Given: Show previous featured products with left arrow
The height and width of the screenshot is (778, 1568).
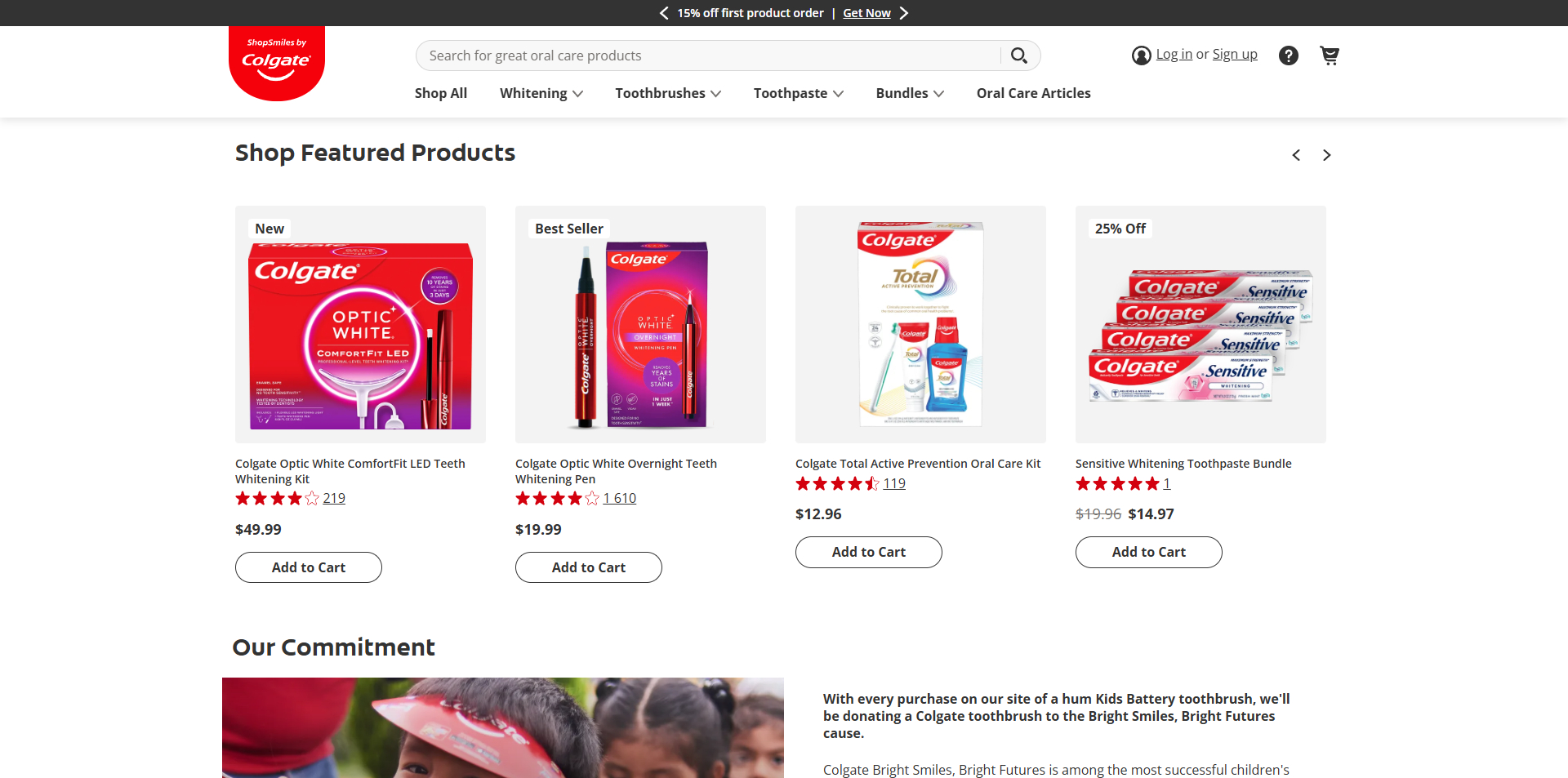Looking at the screenshot, I should coord(1296,155).
